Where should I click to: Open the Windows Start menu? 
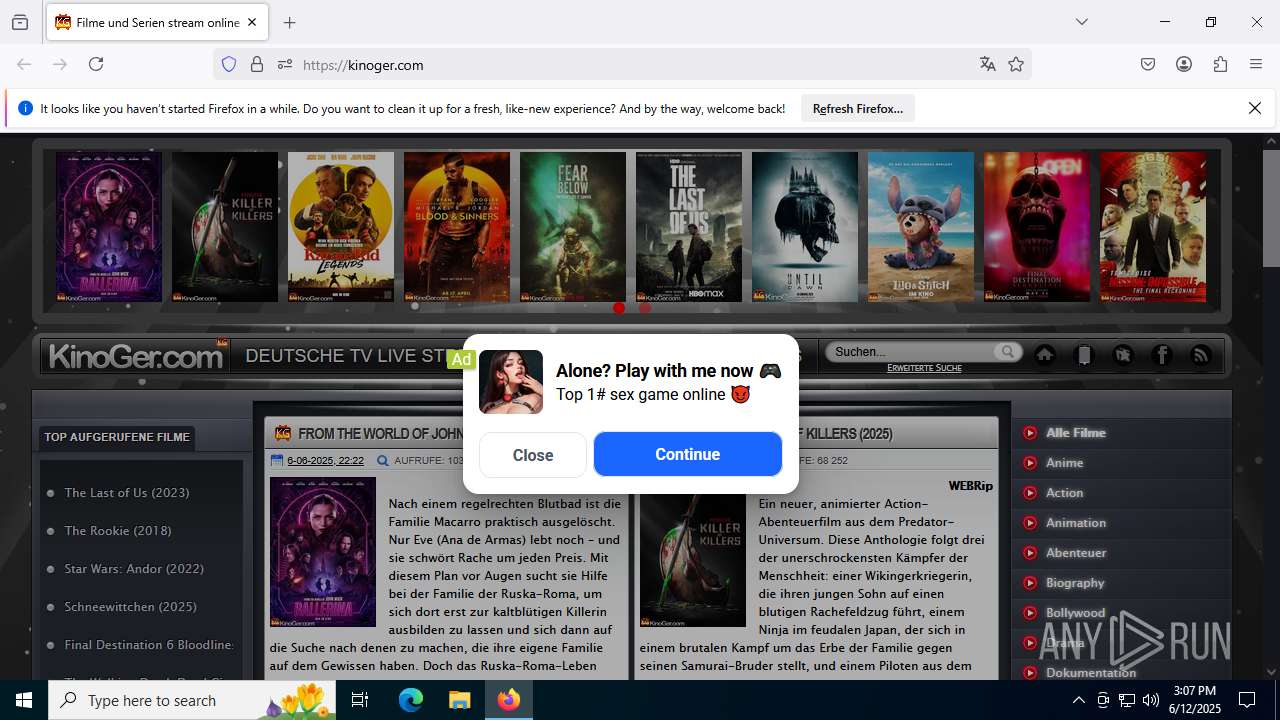tap(24, 700)
